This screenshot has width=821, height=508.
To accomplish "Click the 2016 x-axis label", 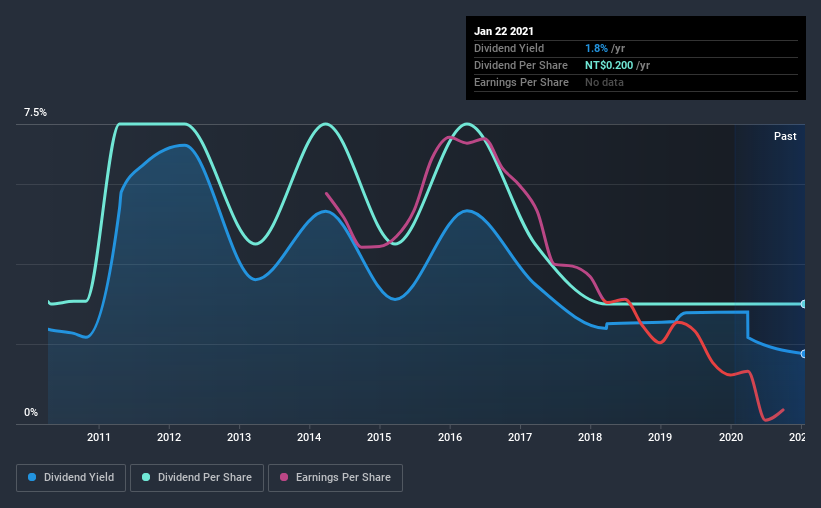I will tap(450, 437).
